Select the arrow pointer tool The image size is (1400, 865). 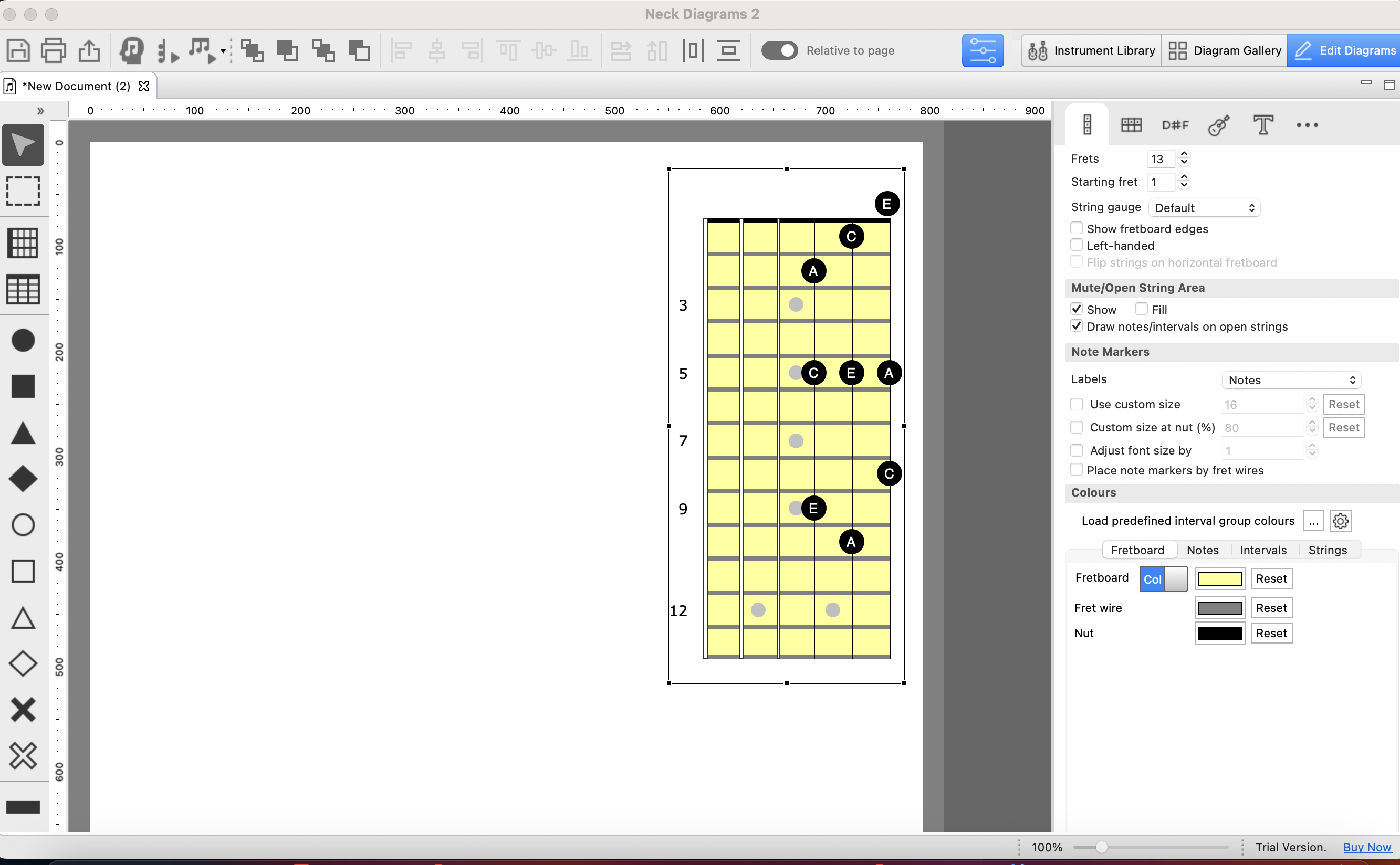(x=23, y=145)
